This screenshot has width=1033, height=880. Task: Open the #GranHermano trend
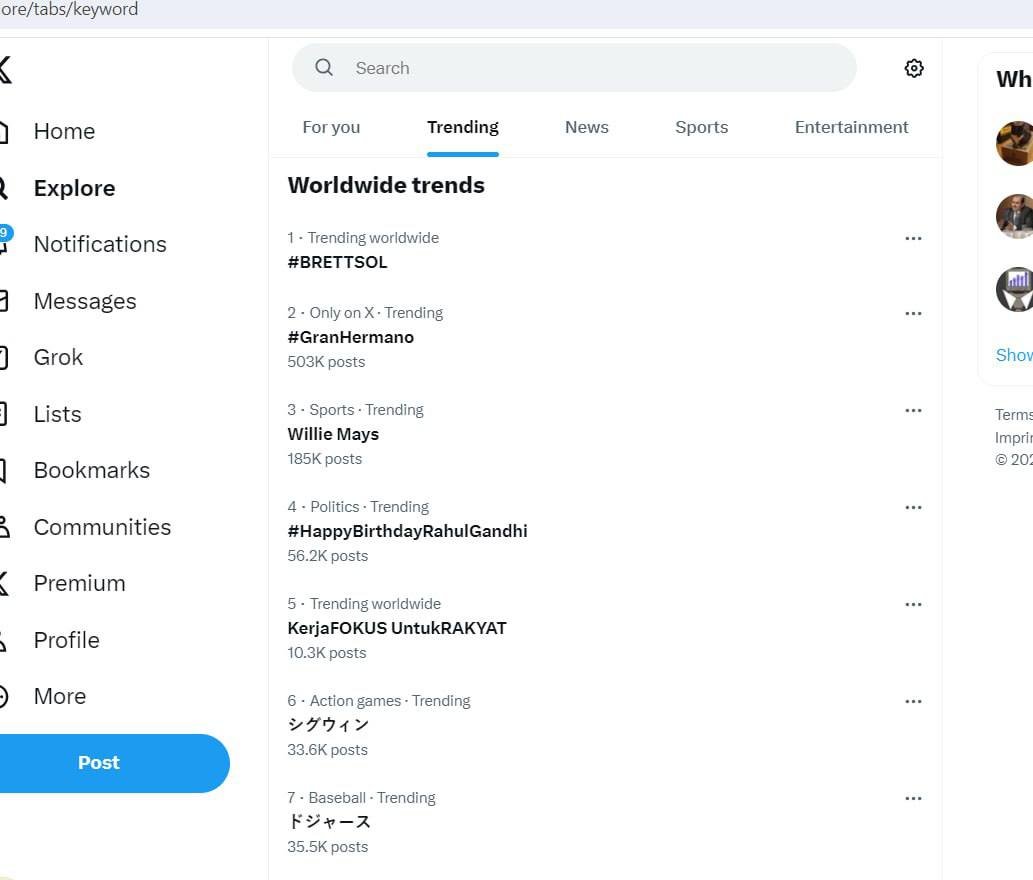tap(350, 337)
